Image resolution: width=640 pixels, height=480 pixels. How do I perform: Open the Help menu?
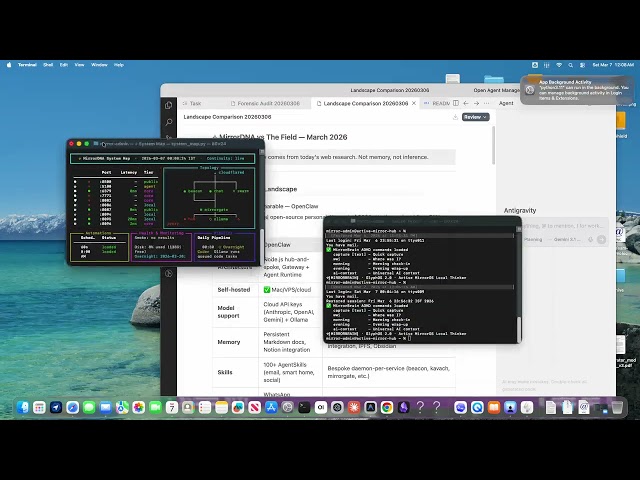[x=119, y=65]
